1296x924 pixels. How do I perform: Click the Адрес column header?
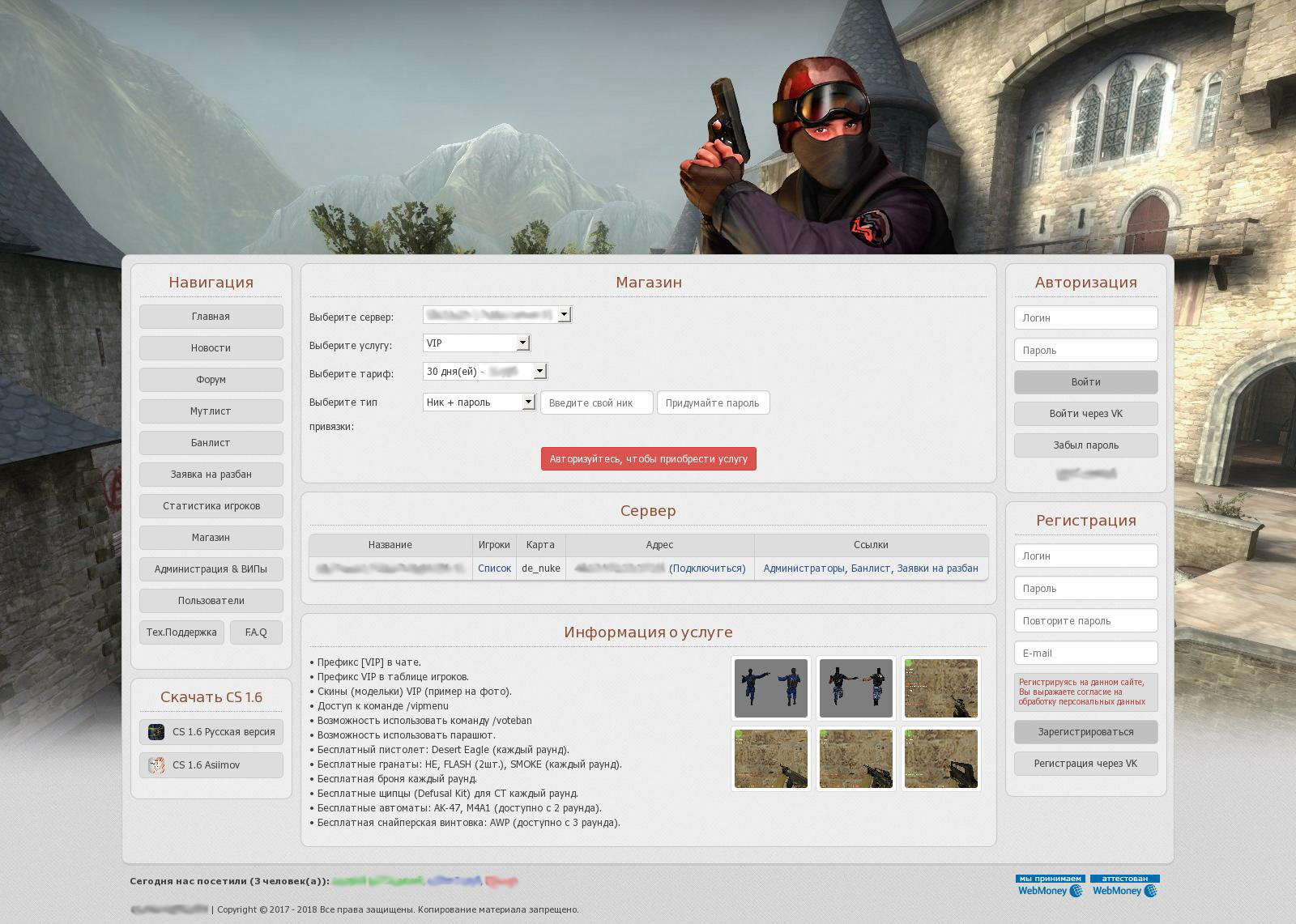pos(660,545)
